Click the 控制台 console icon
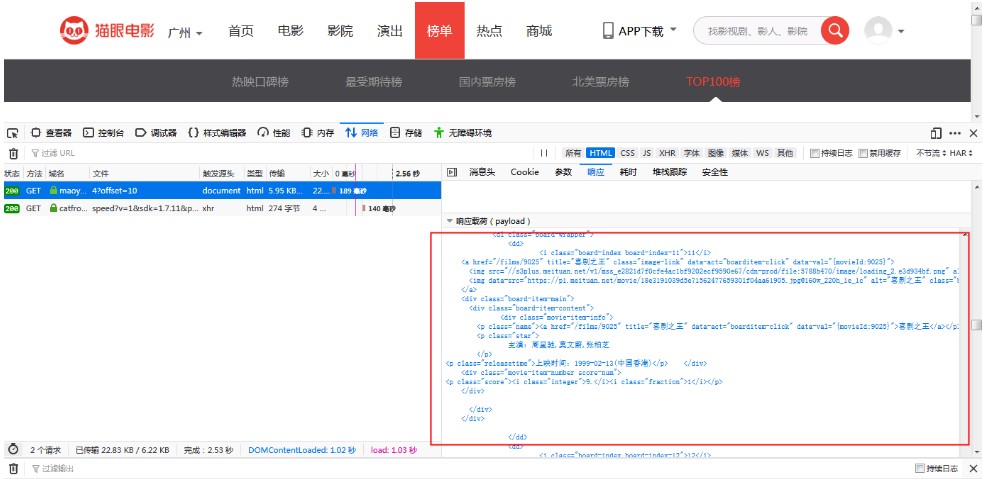983x479 pixels. pyautogui.click(x=88, y=133)
